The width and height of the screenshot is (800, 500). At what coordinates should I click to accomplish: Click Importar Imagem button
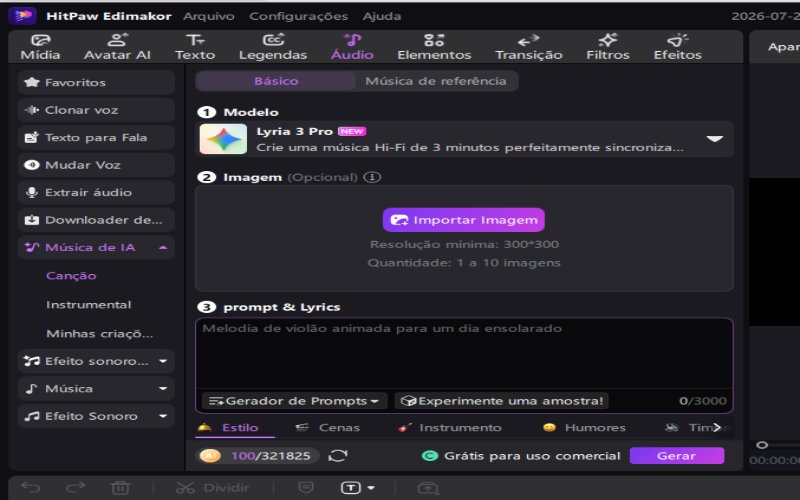(464, 220)
